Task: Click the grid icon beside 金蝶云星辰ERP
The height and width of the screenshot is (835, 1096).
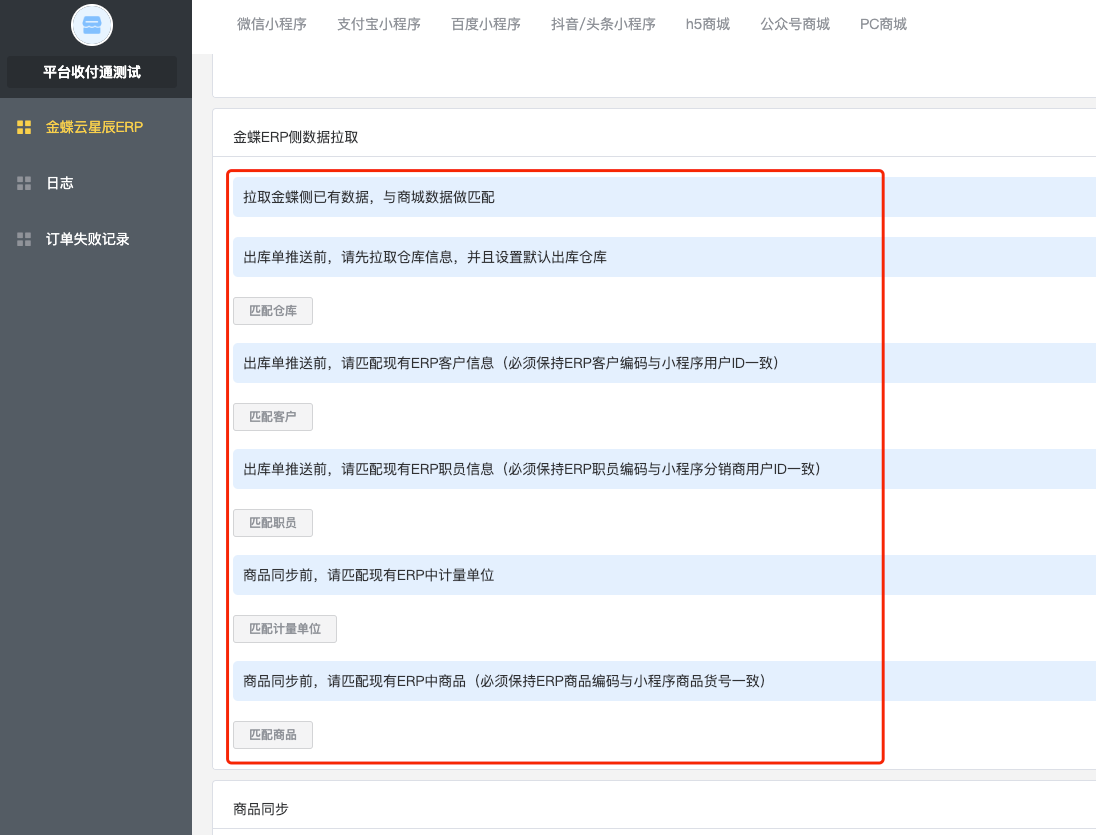Action: 24,127
